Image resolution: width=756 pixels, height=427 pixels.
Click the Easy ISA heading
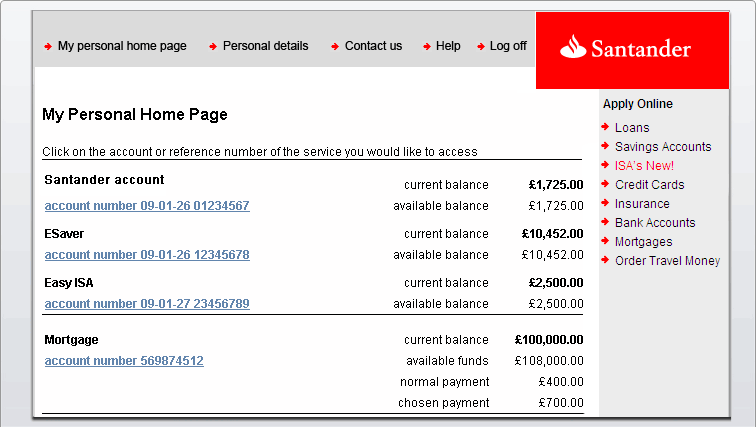pyautogui.click(x=68, y=283)
